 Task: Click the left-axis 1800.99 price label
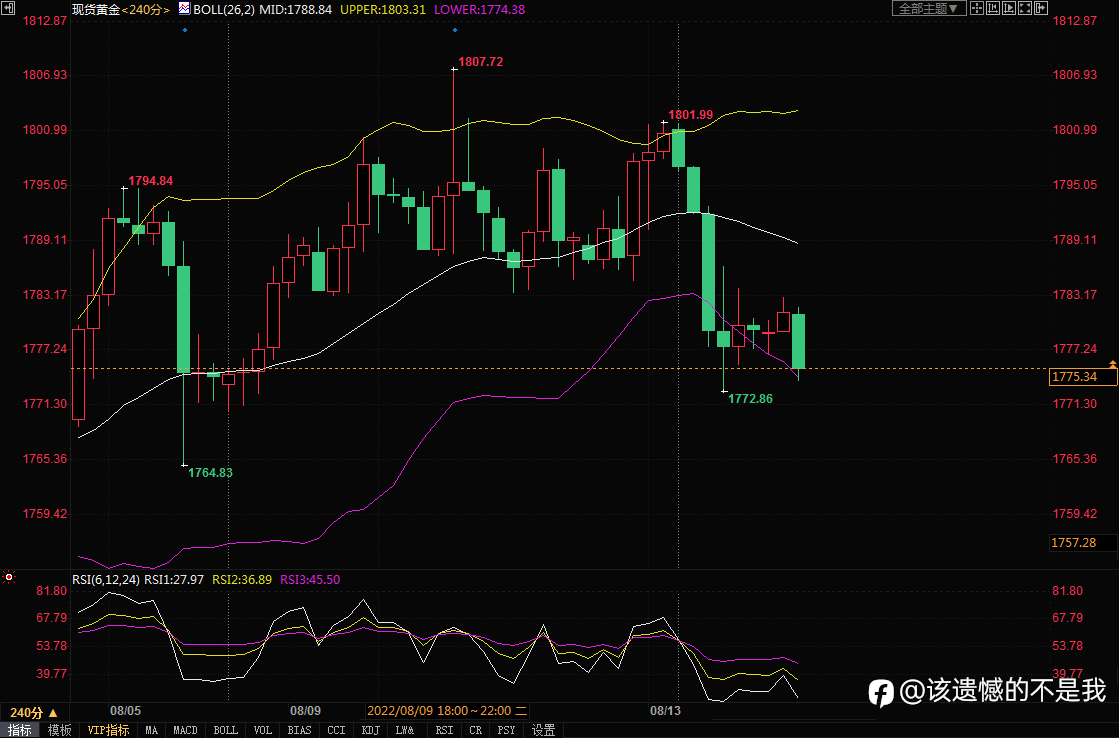pos(45,130)
